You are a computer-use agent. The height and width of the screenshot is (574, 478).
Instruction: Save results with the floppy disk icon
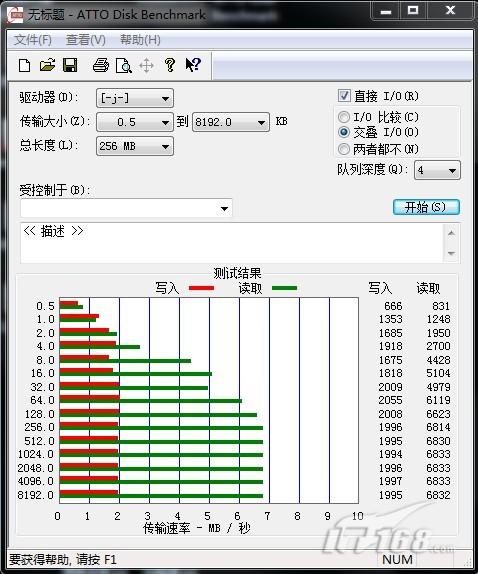pyautogui.click(x=70, y=66)
